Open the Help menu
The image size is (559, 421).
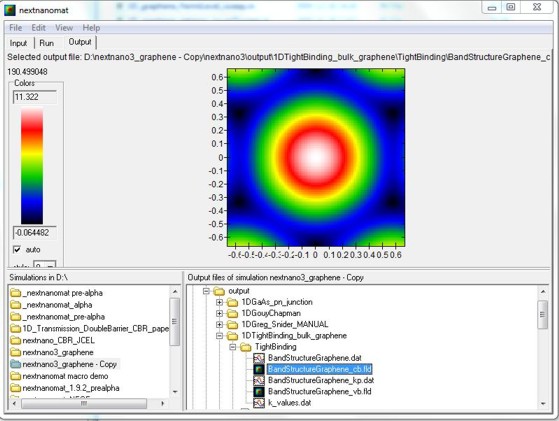pyautogui.click(x=91, y=28)
